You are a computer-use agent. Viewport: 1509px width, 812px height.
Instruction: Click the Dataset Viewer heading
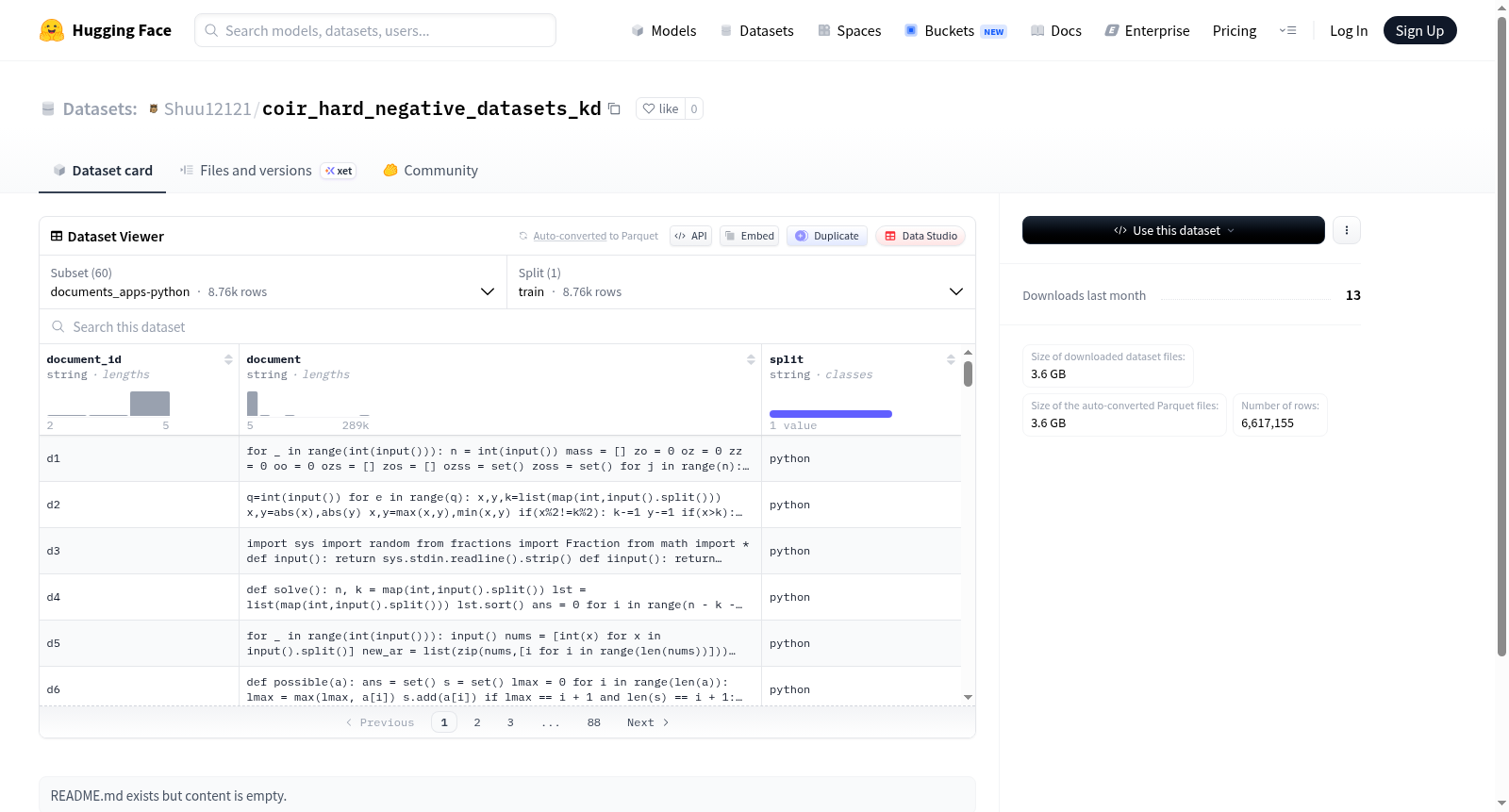(116, 236)
